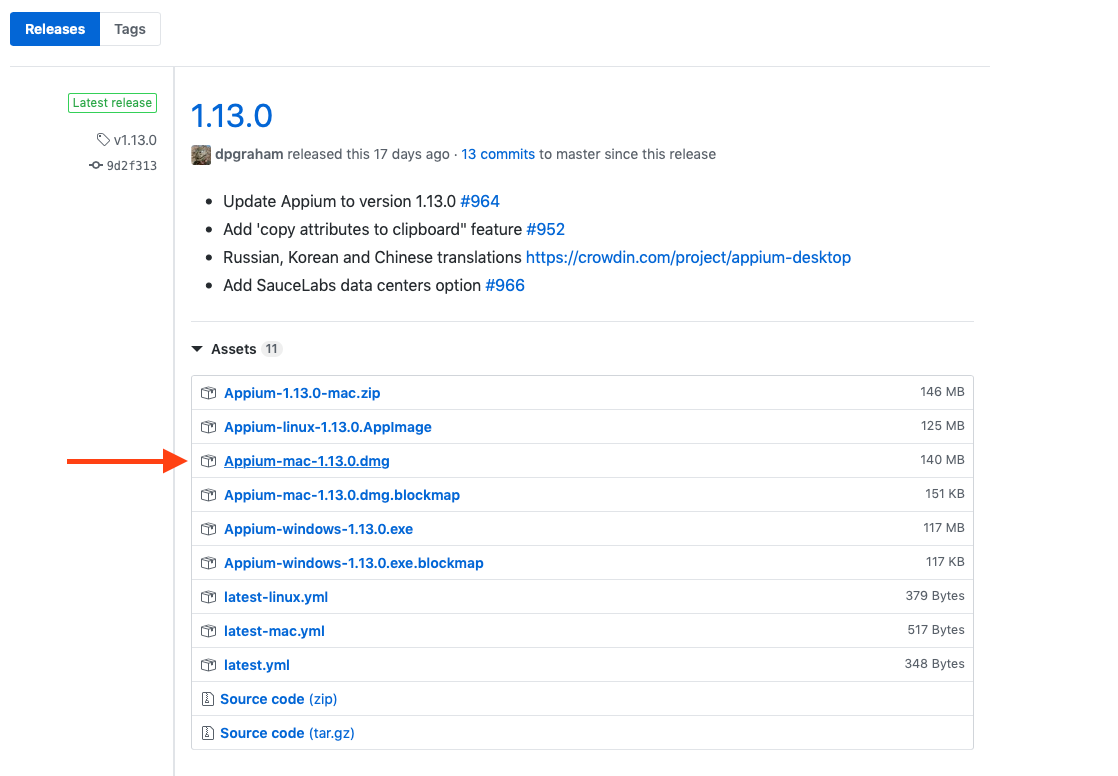Click the 517 Bytes size text

tap(935, 630)
